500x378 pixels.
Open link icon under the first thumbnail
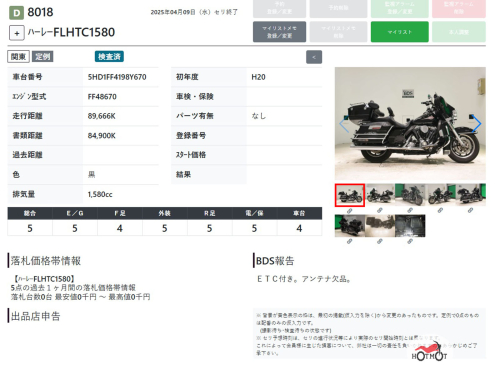pyautogui.click(x=349, y=211)
